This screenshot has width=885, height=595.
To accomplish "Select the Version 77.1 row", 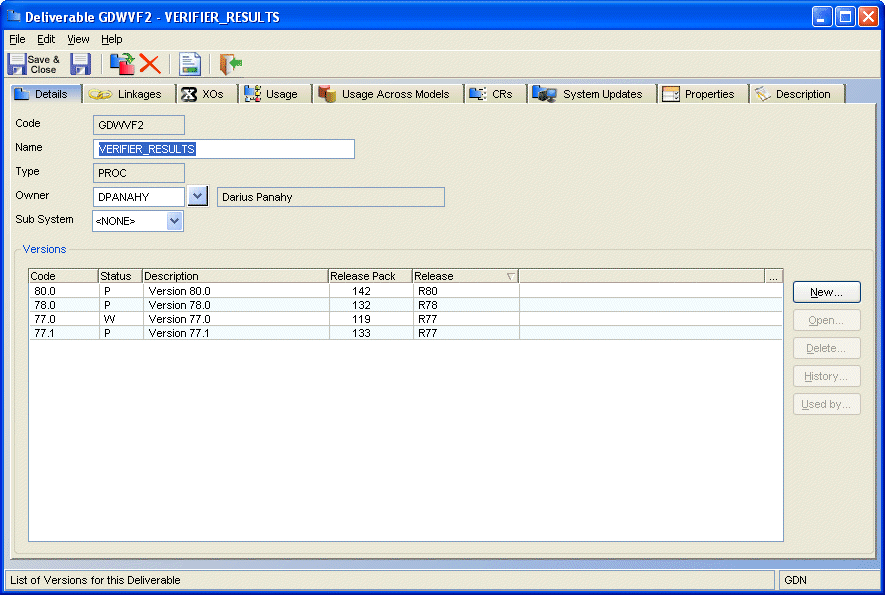I will [180, 333].
